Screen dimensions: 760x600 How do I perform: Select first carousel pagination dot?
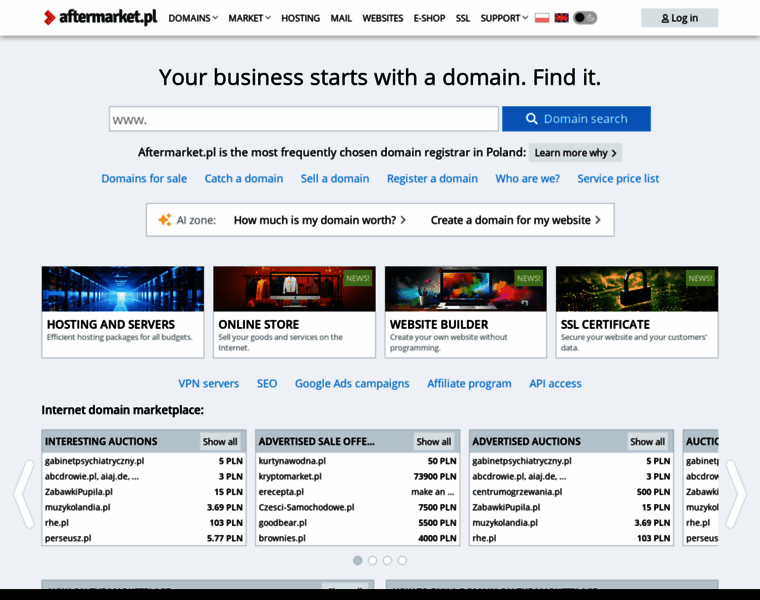point(358,560)
